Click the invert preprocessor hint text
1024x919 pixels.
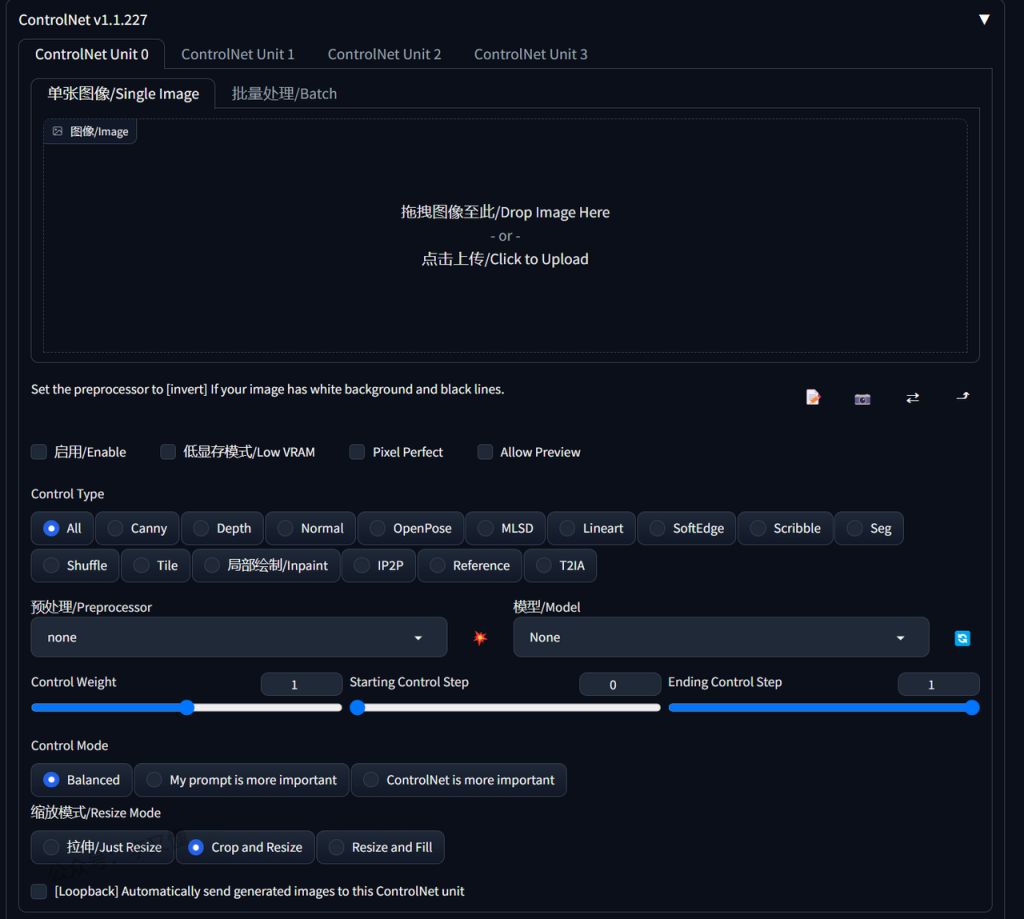[x=268, y=389]
